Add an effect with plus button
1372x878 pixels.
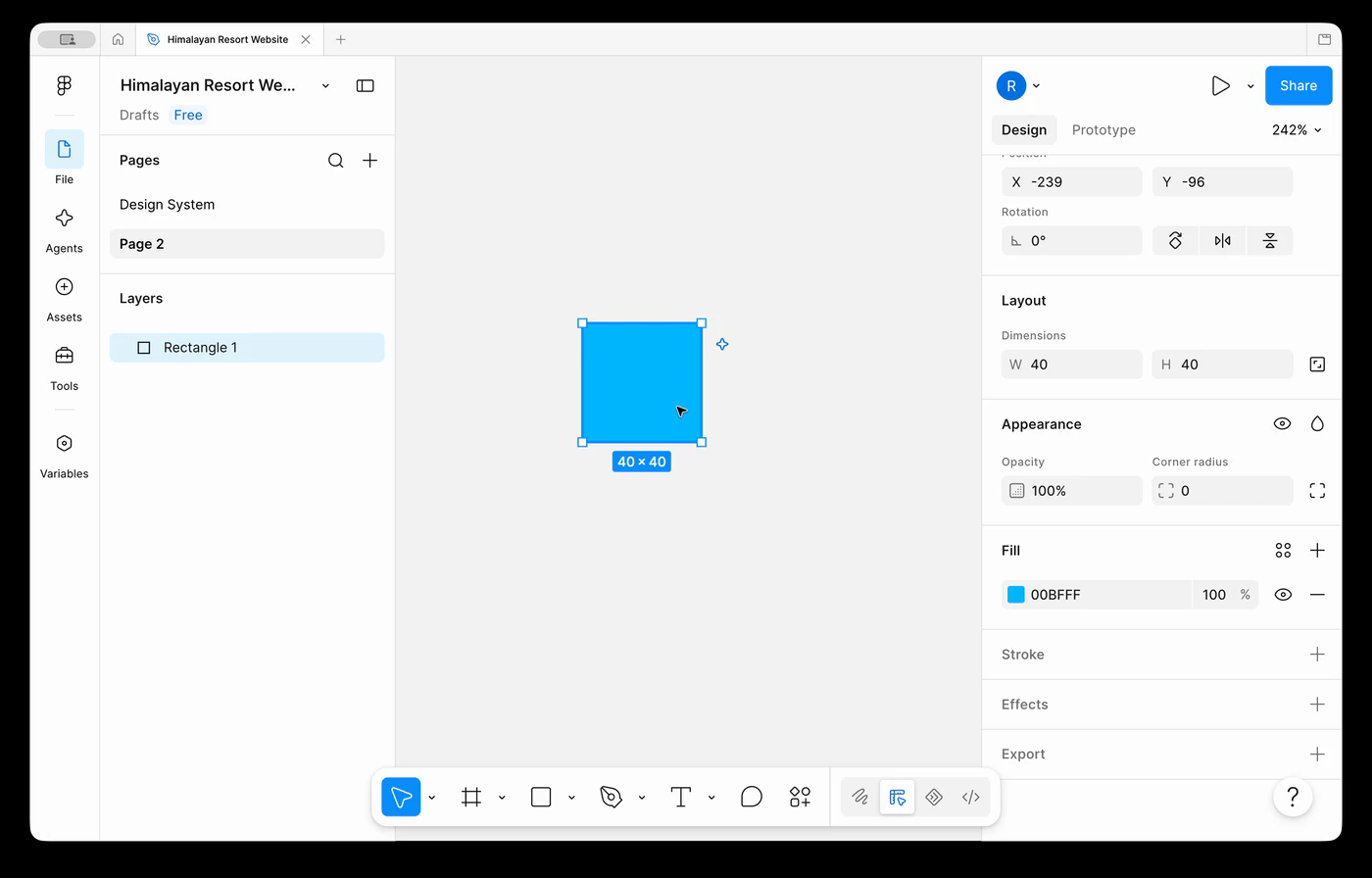coord(1317,705)
